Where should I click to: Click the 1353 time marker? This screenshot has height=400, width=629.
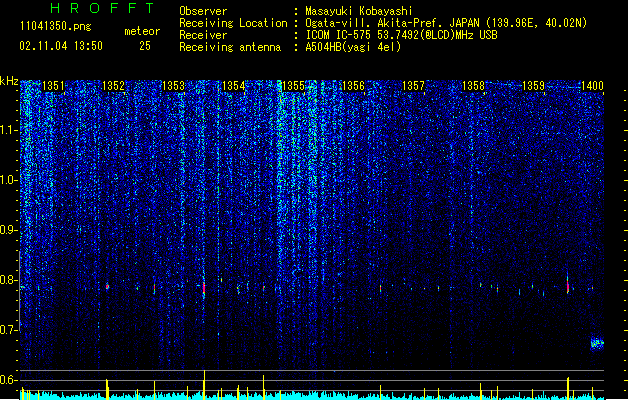(173, 86)
